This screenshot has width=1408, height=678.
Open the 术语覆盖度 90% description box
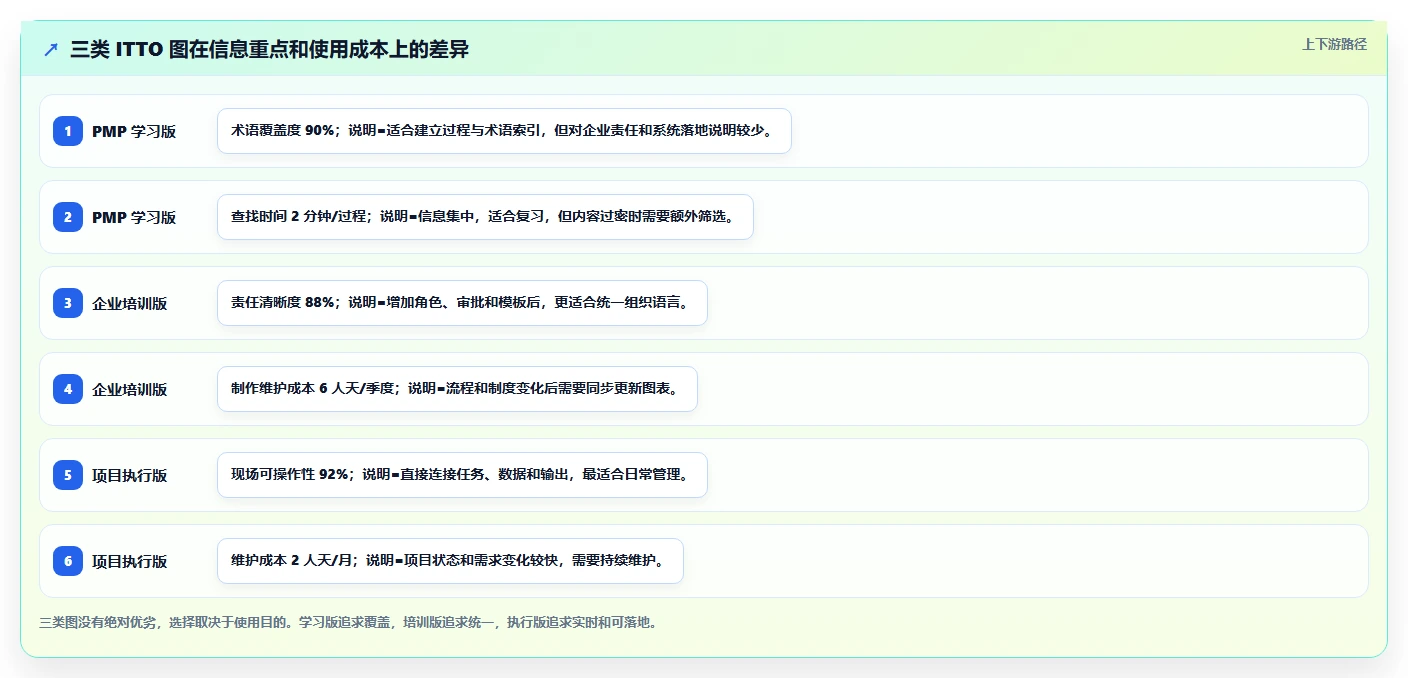coord(504,131)
